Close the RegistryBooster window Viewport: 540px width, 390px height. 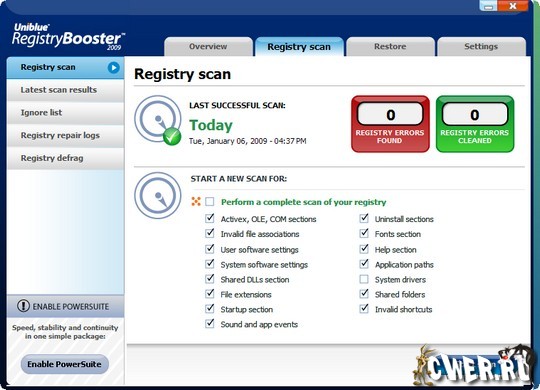(512, 6)
